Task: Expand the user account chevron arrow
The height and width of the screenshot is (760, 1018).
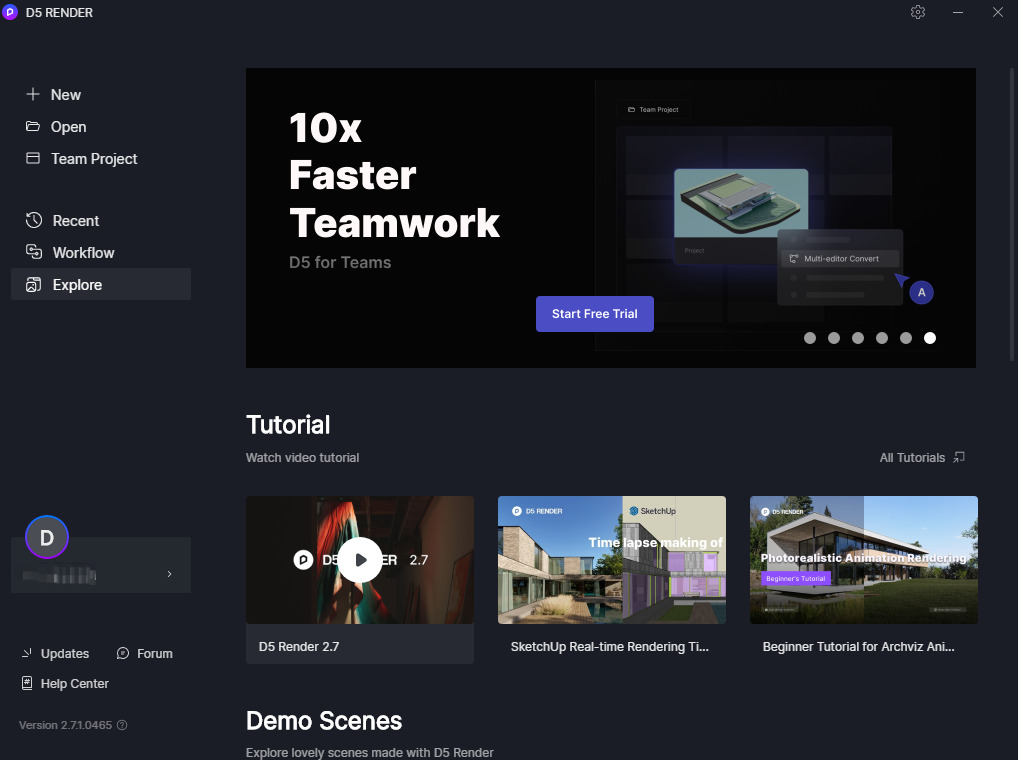Action: pos(169,574)
